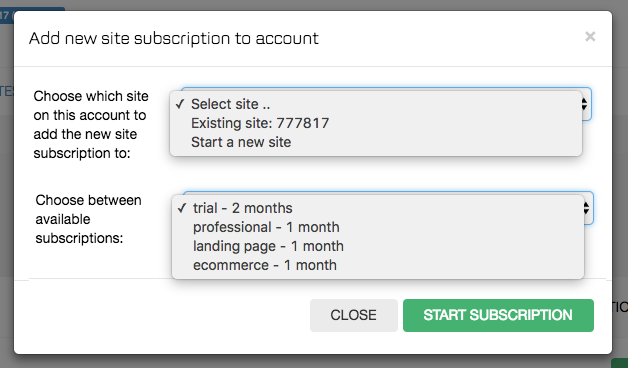The height and width of the screenshot is (368, 628).
Task: Select 'professional - 1 month' subscription
Action: 378,227
